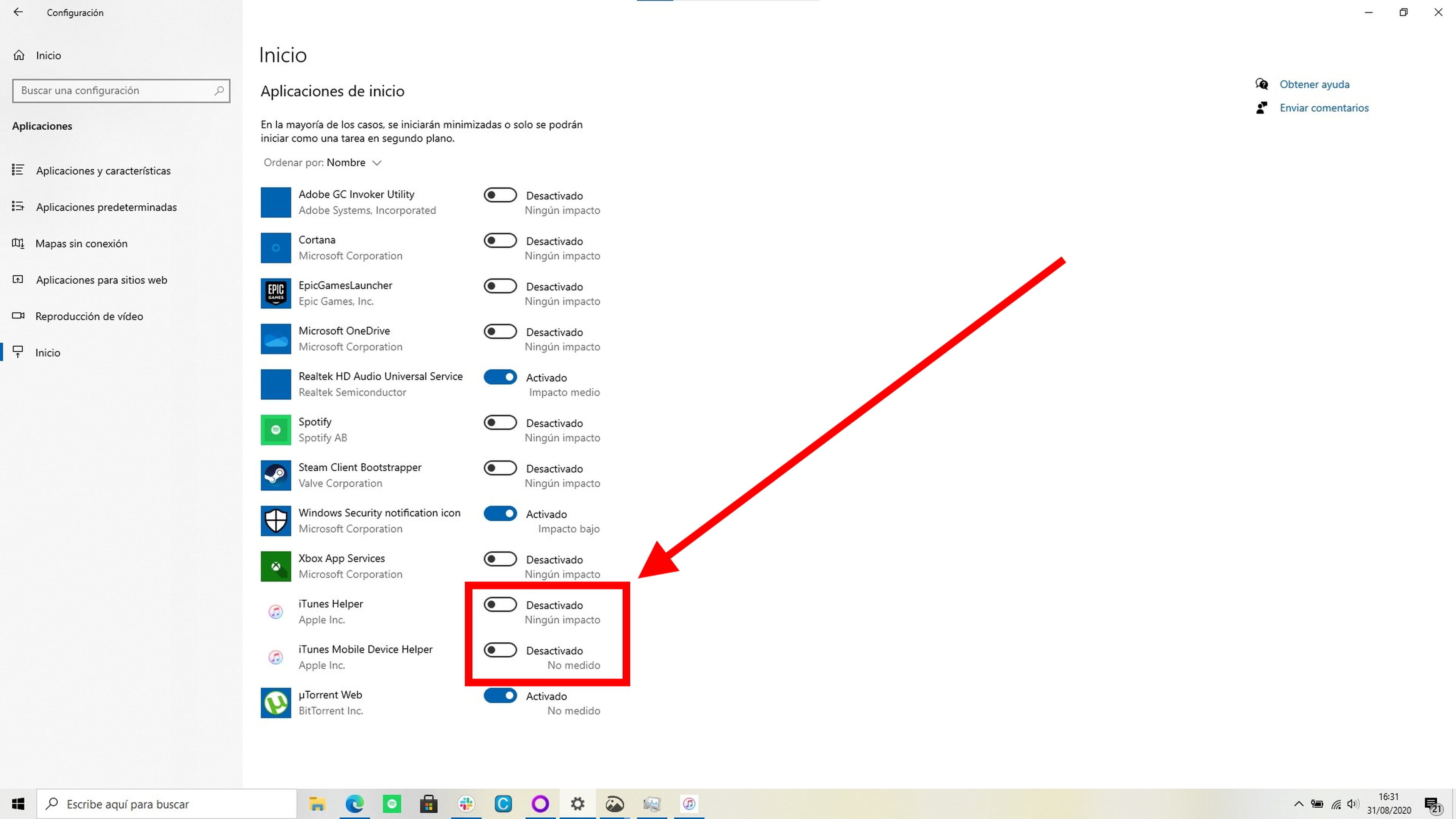Turn off µTorrent Web startup toggle
The height and width of the screenshot is (819, 1456).
pos(500,696)
